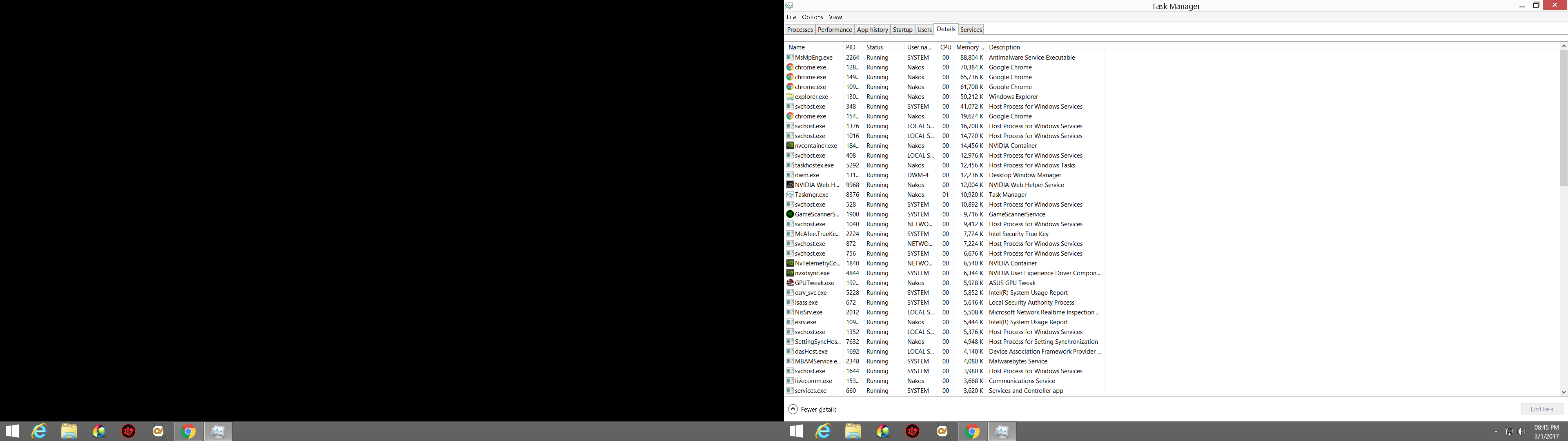The width and height of the screenshot is (1568, 441).
Task: Select the services.exe row
Action: click(x=944, y=390)
